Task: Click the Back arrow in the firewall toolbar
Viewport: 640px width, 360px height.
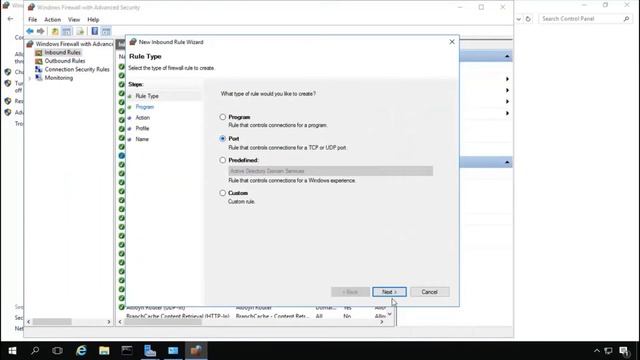Action: click(x=30, y=31)
